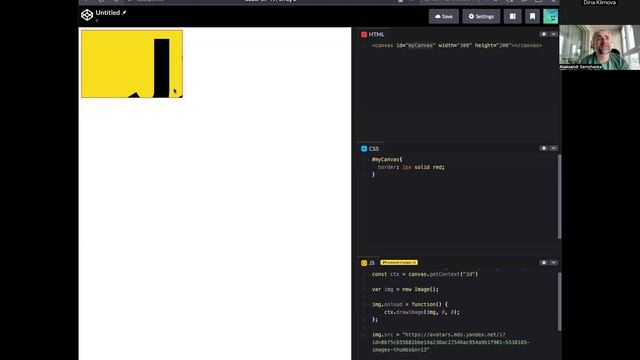Click the JS editor settings gear
The image size is (640, 360).
544,262
